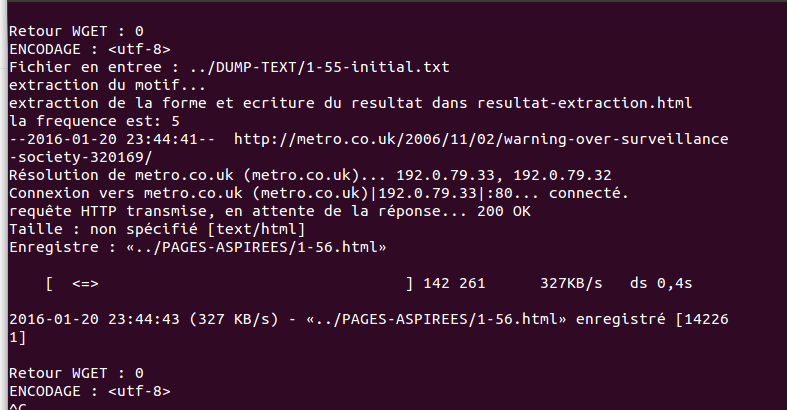787x410 pixels.
Task: Click the '142 261' downloaded byte count
Action: 454,284
